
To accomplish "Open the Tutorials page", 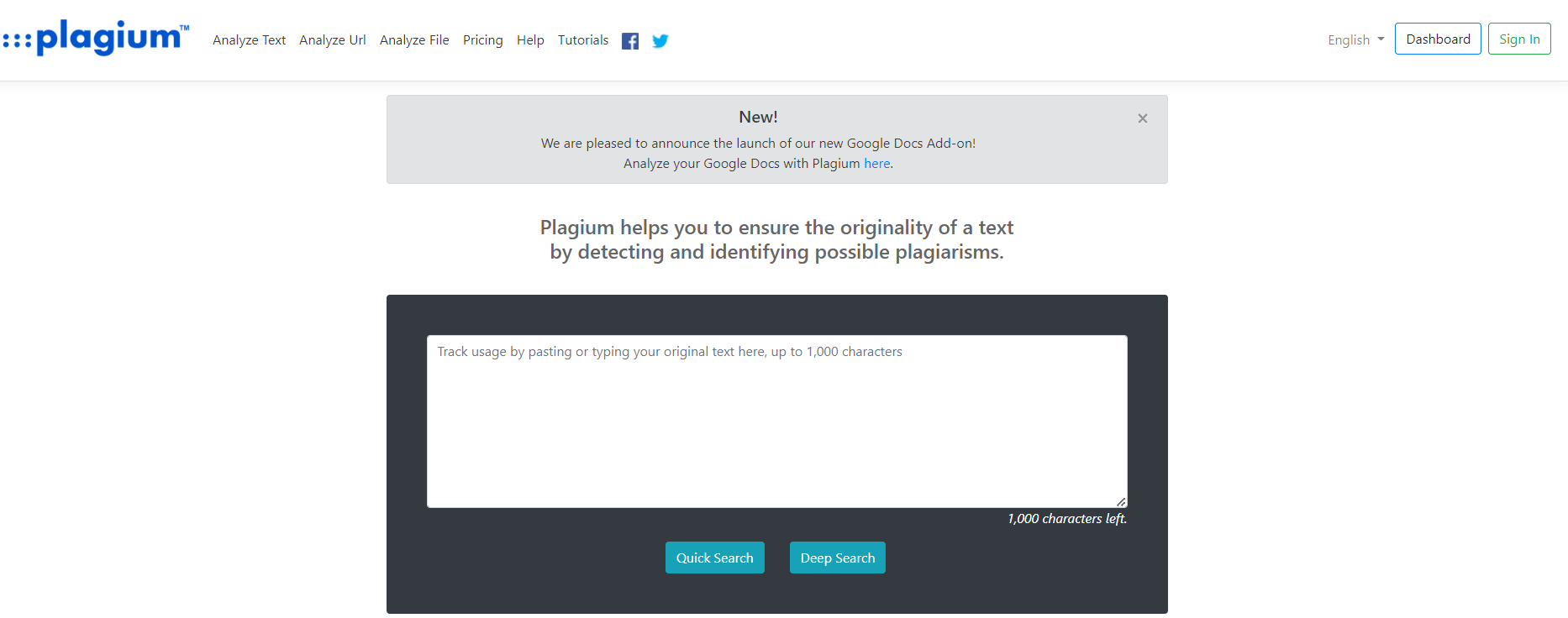I will pos(582,39).
